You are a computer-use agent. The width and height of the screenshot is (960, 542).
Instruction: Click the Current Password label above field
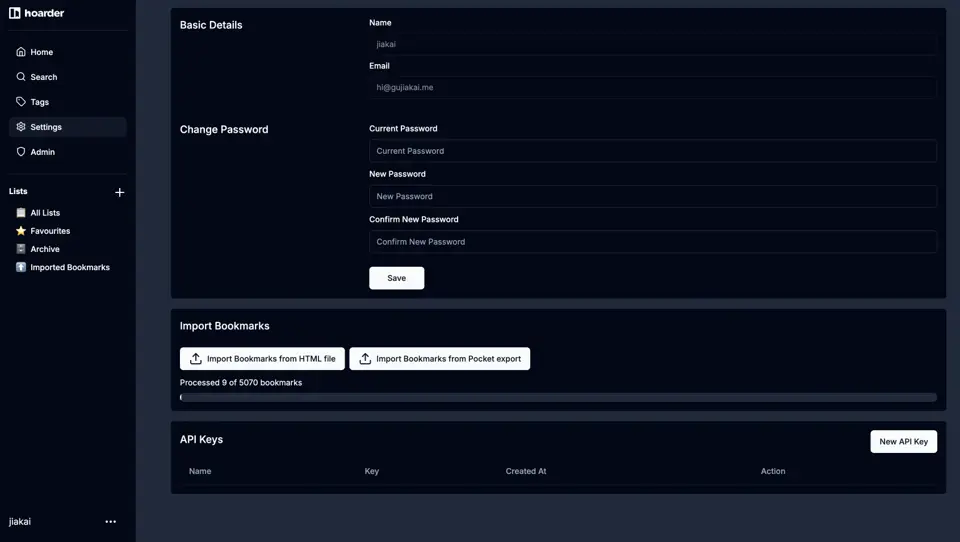(x=403, y=129)
